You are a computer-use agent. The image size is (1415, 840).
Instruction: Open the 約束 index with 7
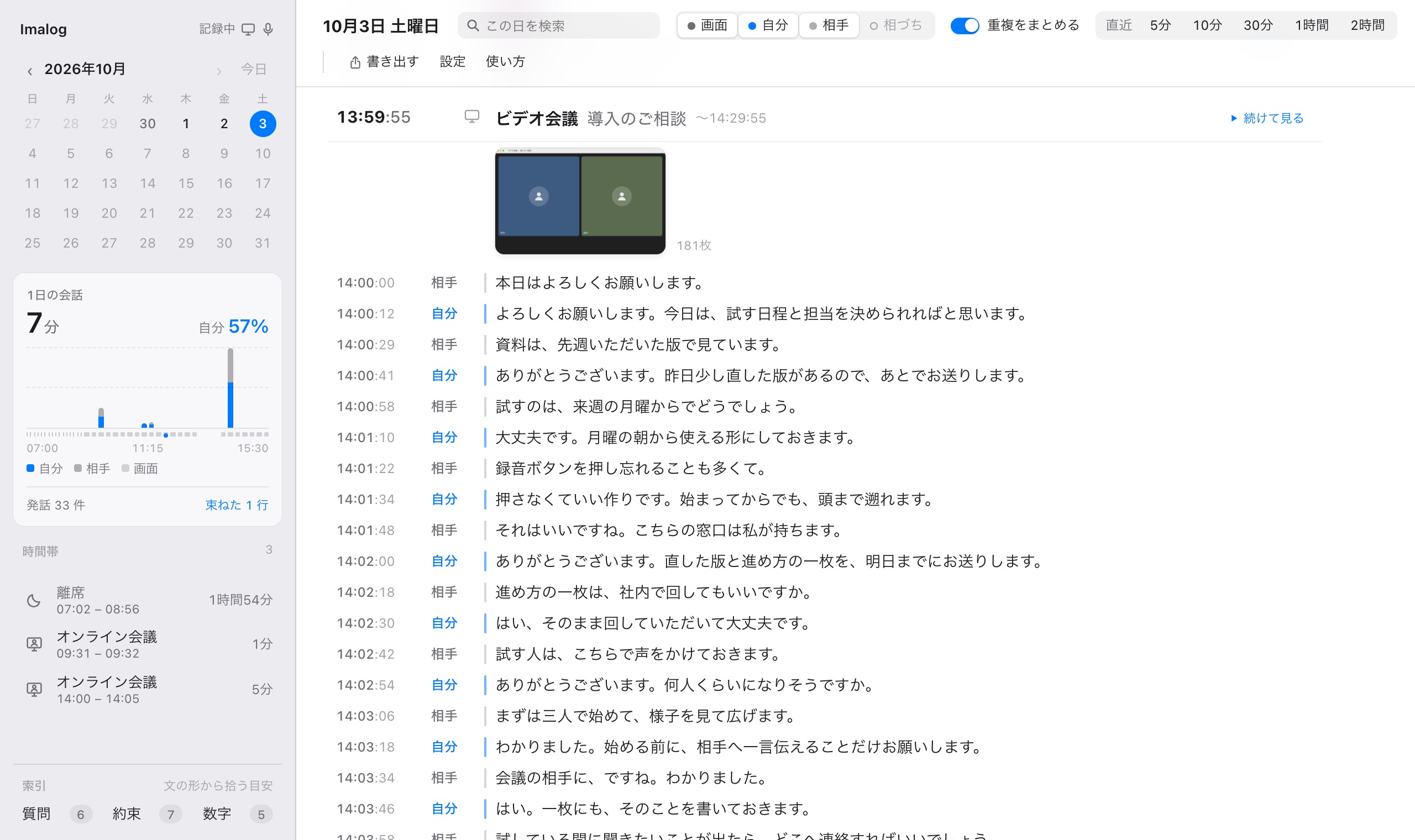click(147, 814)
